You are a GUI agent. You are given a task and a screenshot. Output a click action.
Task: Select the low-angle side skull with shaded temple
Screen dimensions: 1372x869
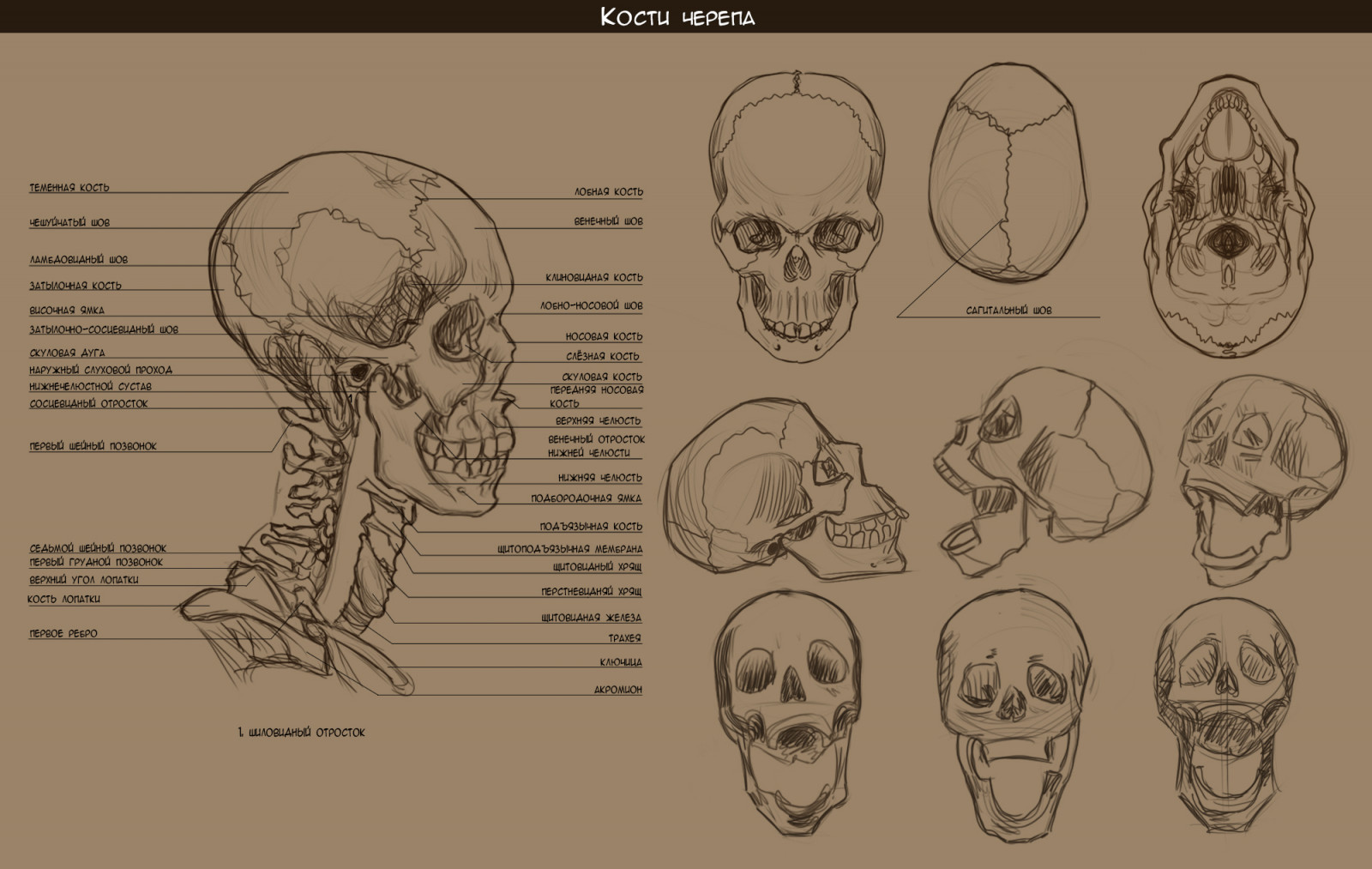click(786, 490)
